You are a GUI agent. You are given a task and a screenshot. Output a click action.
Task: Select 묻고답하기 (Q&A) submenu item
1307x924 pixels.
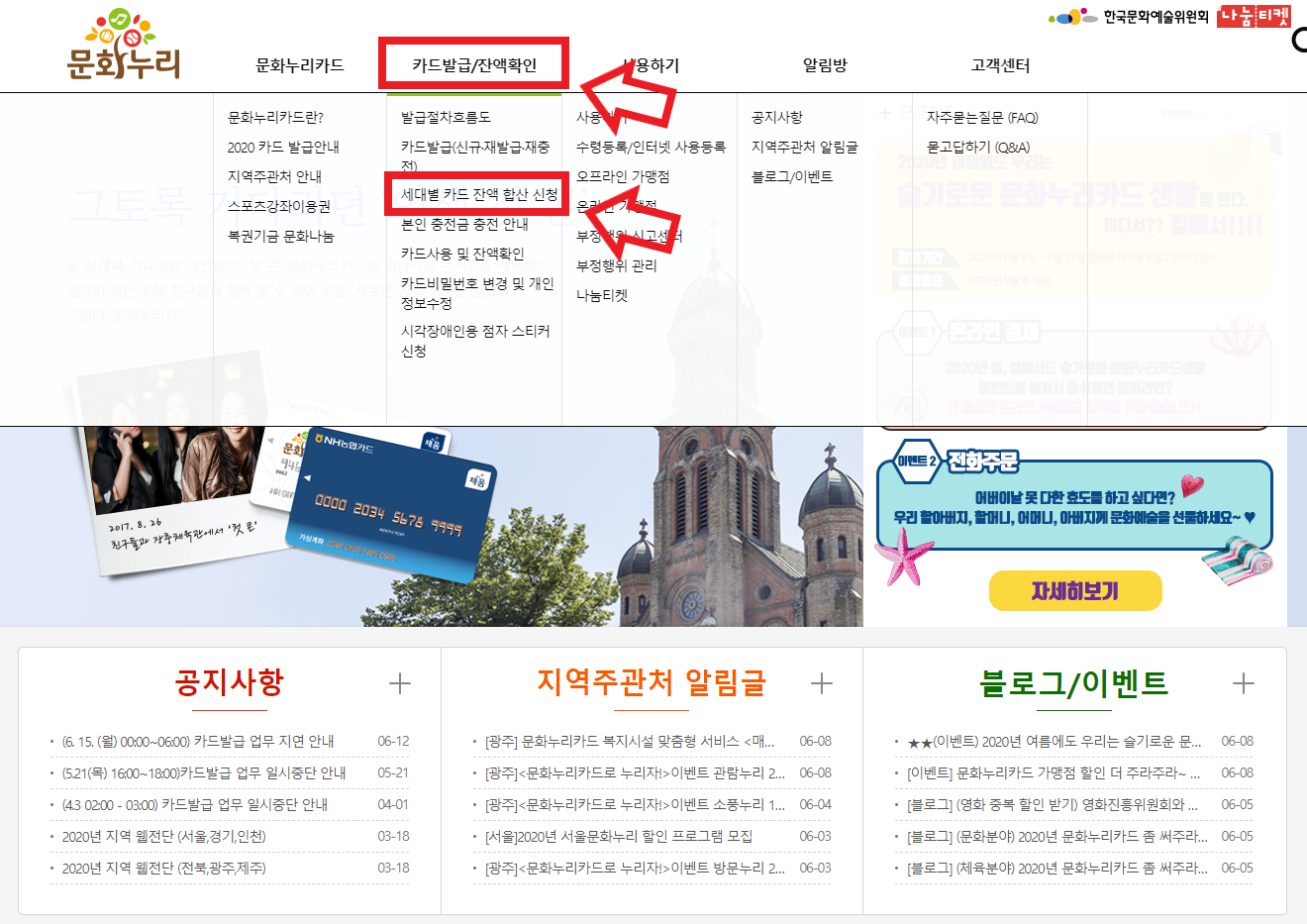pos(978,147)
